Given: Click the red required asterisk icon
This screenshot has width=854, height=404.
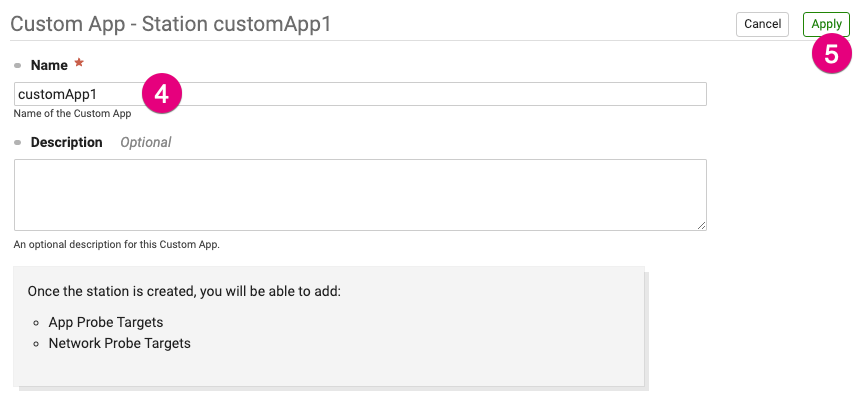Looking at the screenshot, I should click(x=79, y=63).
